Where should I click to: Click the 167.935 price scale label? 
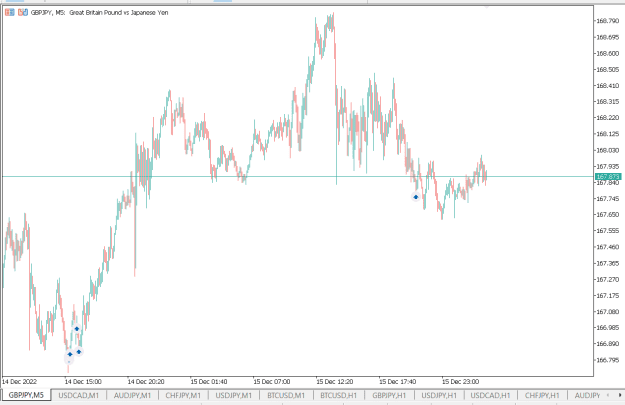click(607, 166)
